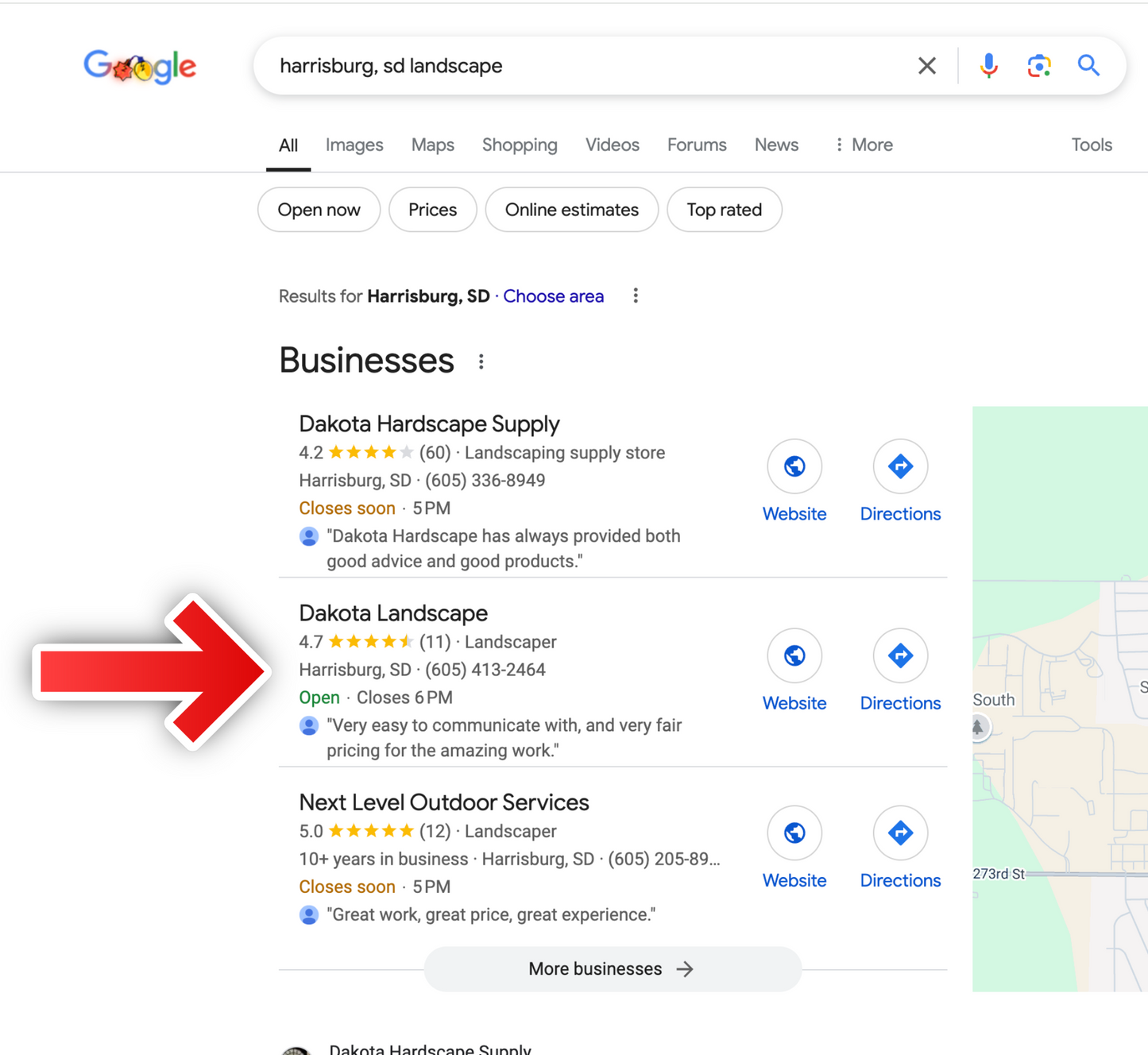
Task: Open three-dot menu beside Businesses heading
Action: tap(481, 362)
